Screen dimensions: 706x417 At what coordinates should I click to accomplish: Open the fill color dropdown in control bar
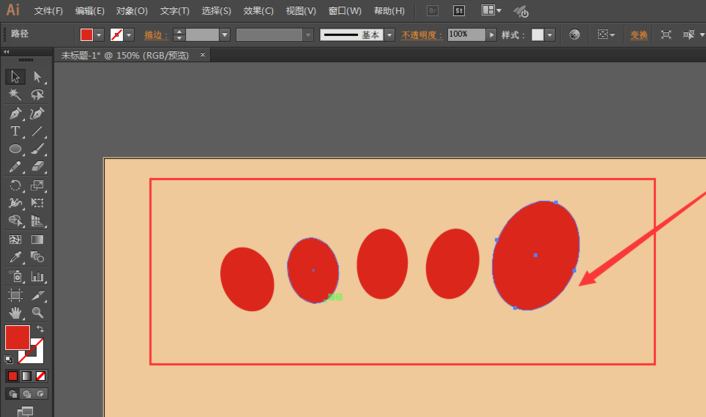pos(100,34)
